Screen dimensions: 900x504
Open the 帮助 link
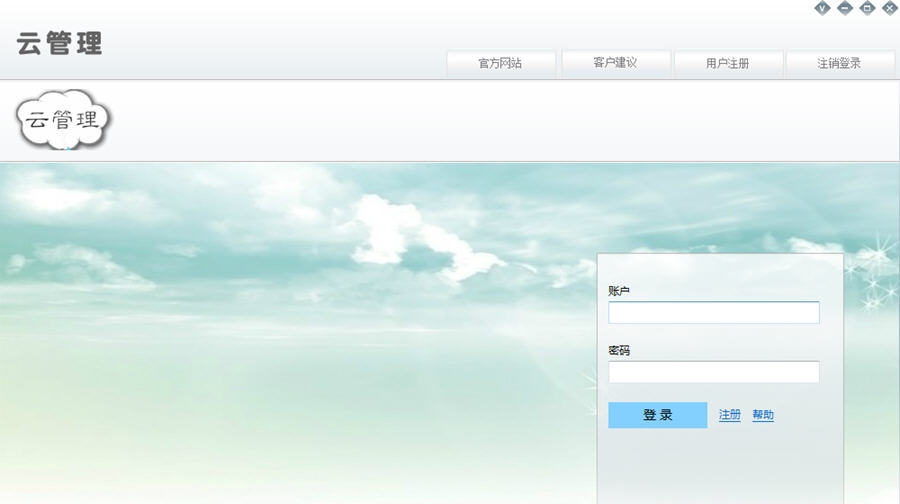[x=763, y=414]
